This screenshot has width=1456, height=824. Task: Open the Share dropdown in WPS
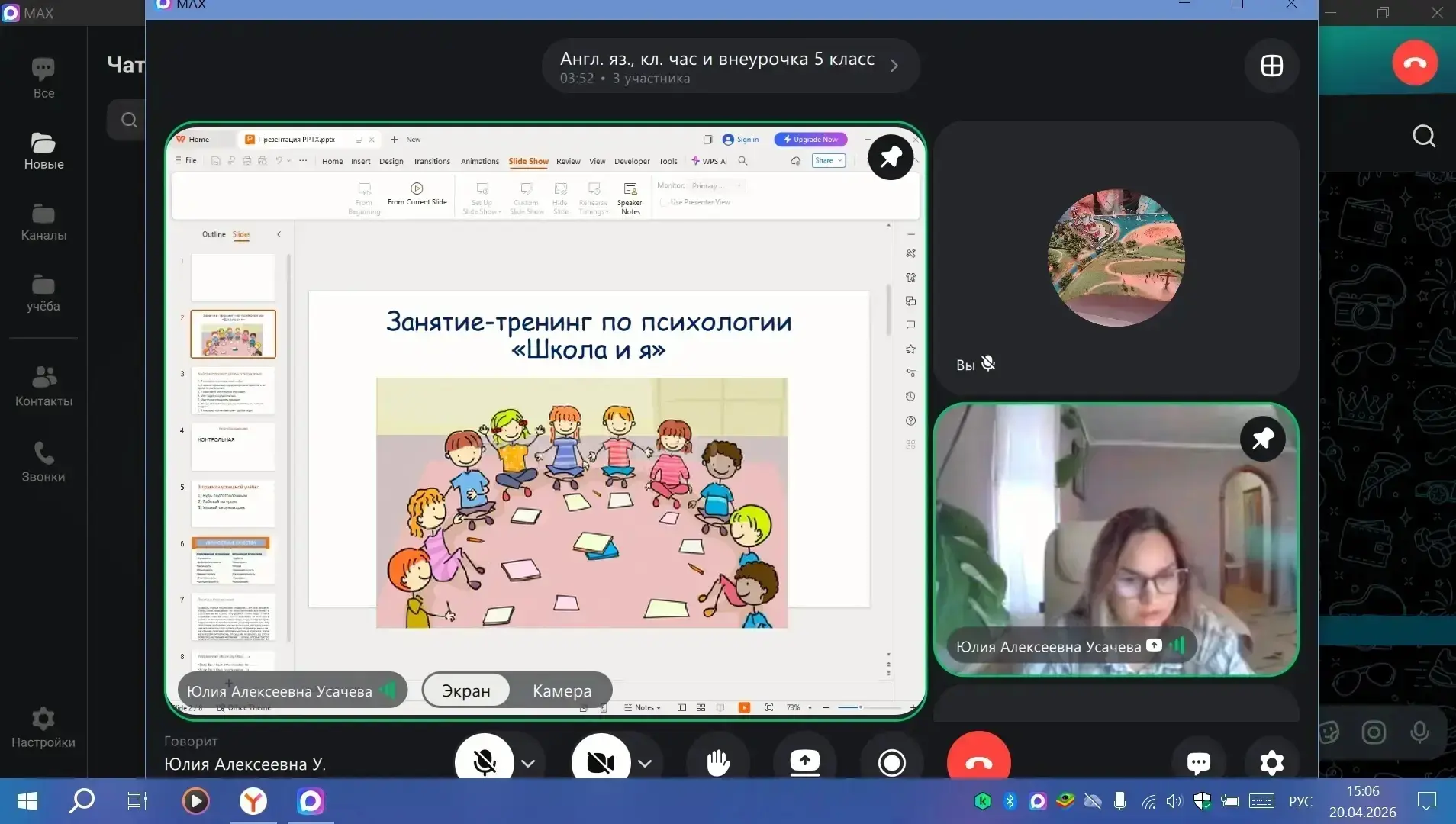tap(829, 160)
